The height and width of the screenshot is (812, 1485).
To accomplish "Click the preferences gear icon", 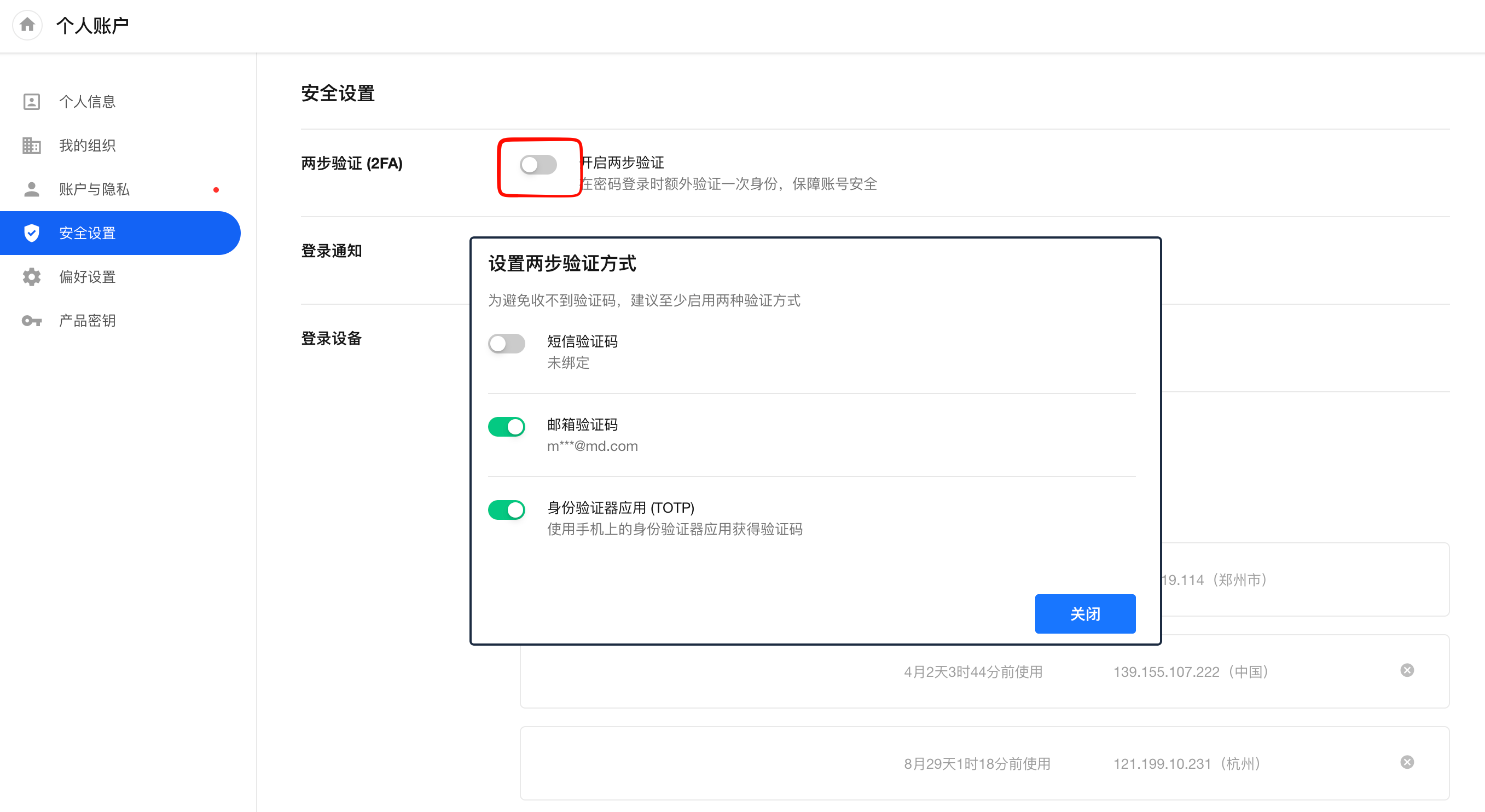I will (x=31, y=277).
